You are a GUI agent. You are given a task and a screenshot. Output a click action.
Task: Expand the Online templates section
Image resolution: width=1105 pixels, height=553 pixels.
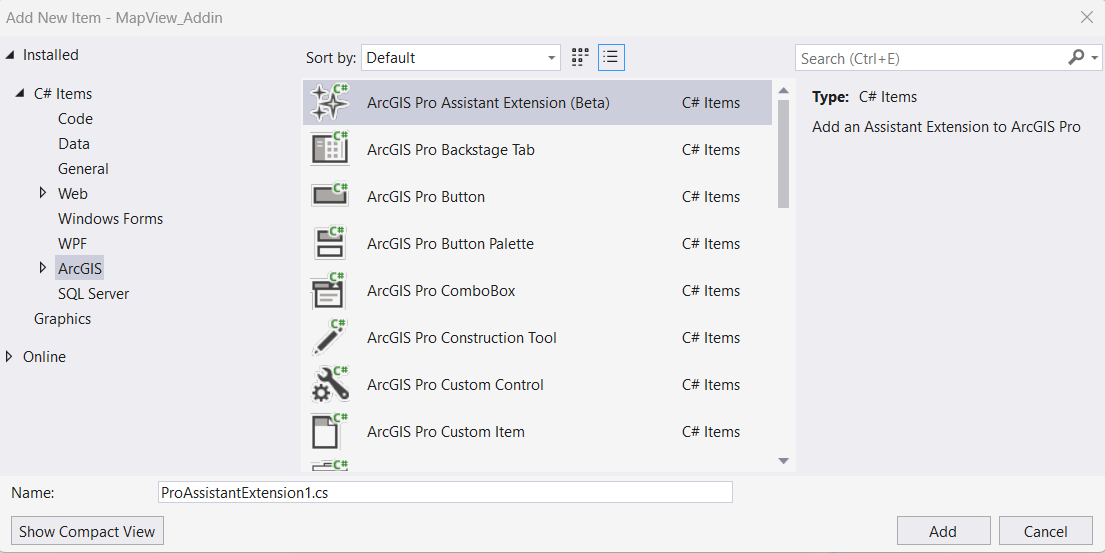(x=10, y=356)
